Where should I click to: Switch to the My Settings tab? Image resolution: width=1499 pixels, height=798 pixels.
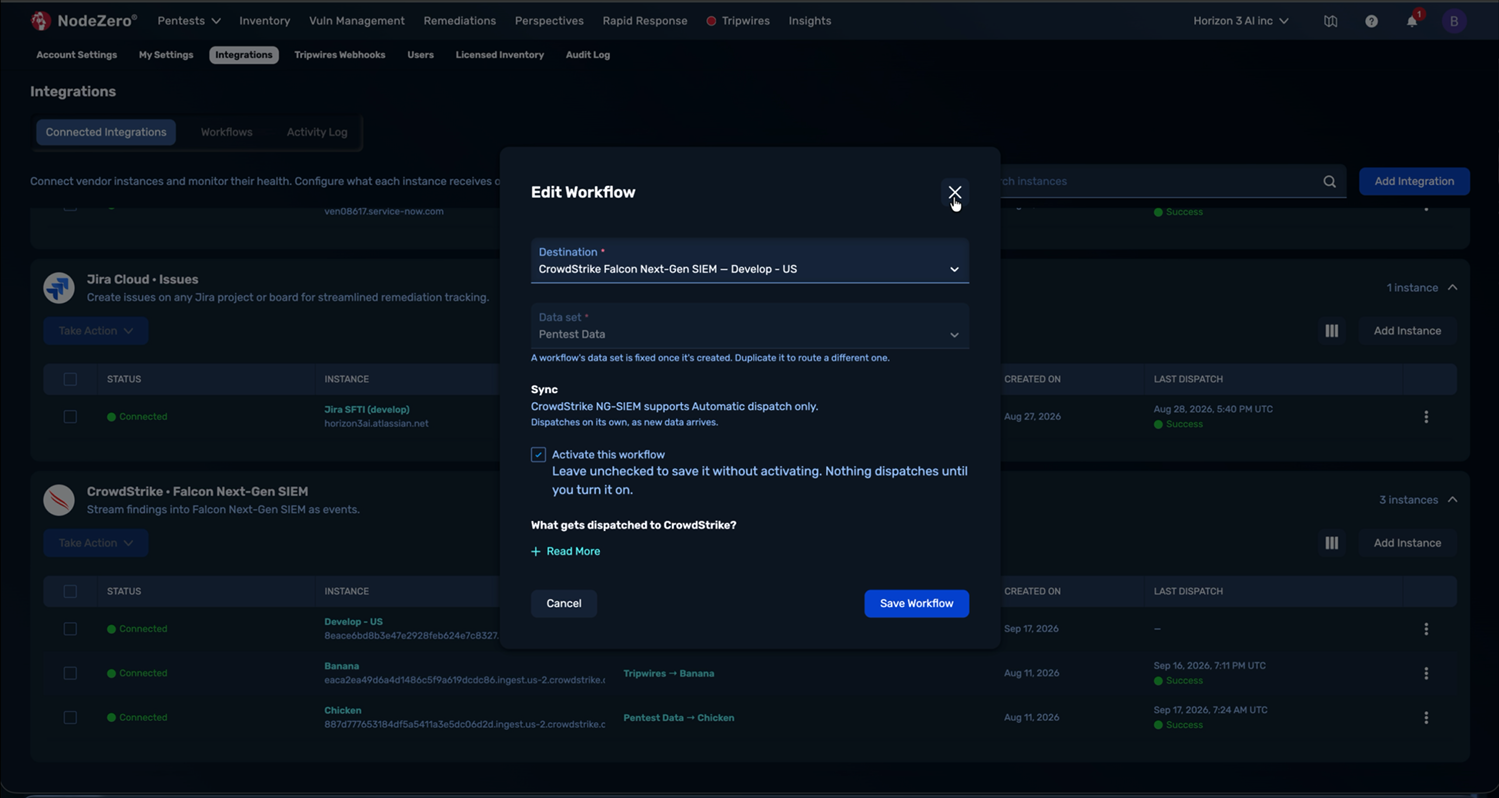166,55
